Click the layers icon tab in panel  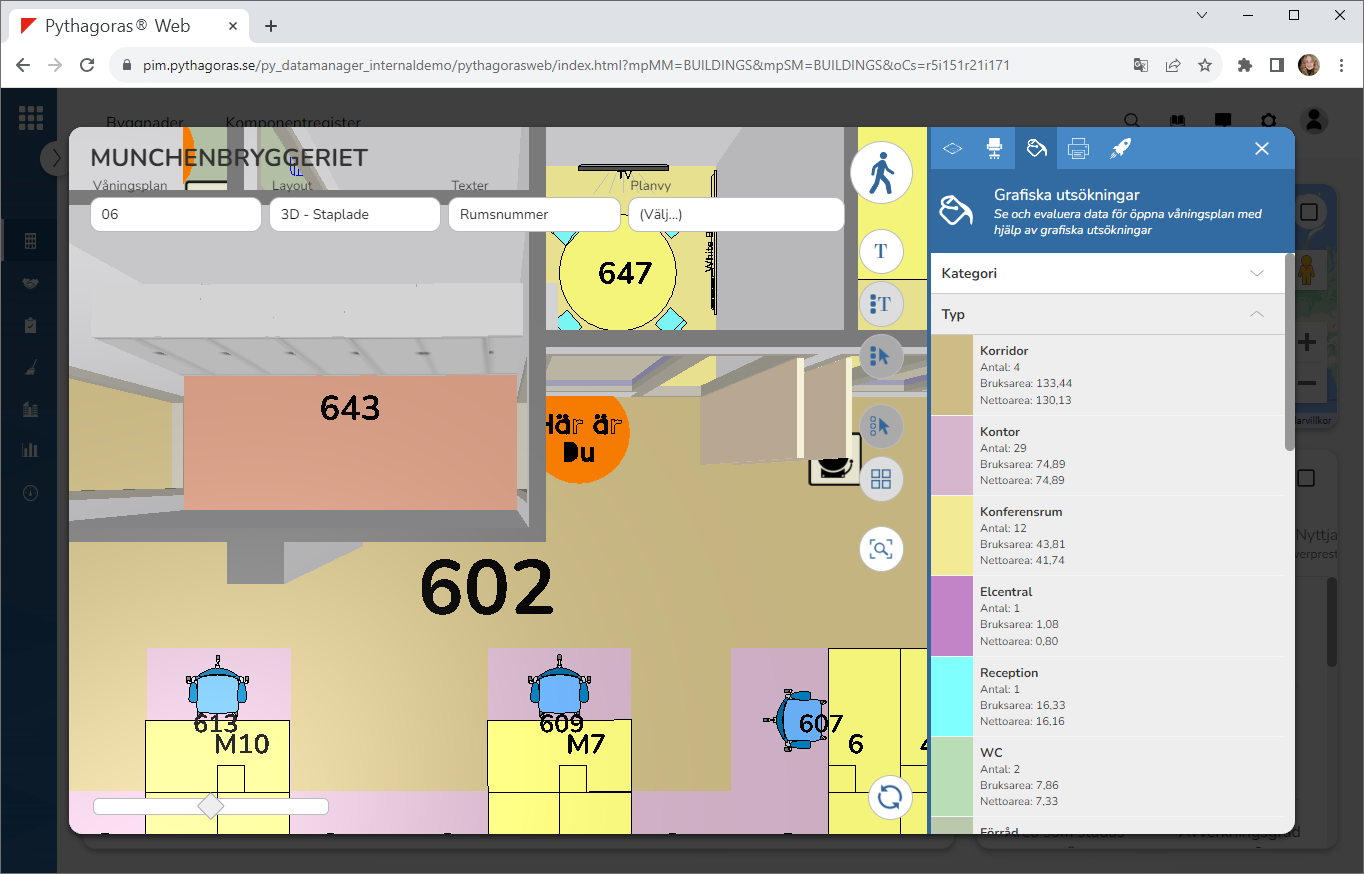[x=952, y=148]
